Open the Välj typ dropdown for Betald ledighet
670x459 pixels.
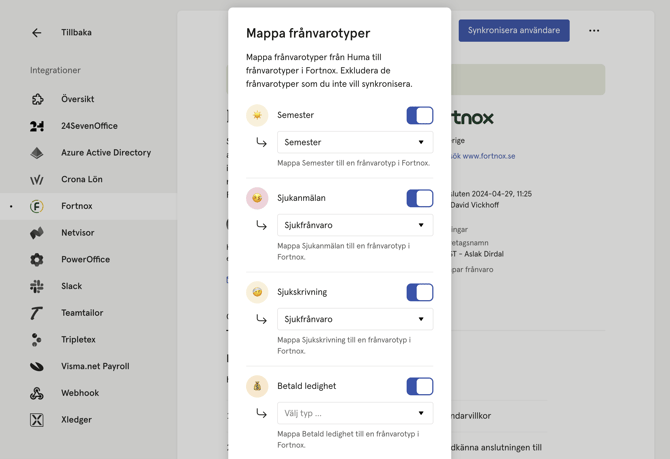(355, 413)
